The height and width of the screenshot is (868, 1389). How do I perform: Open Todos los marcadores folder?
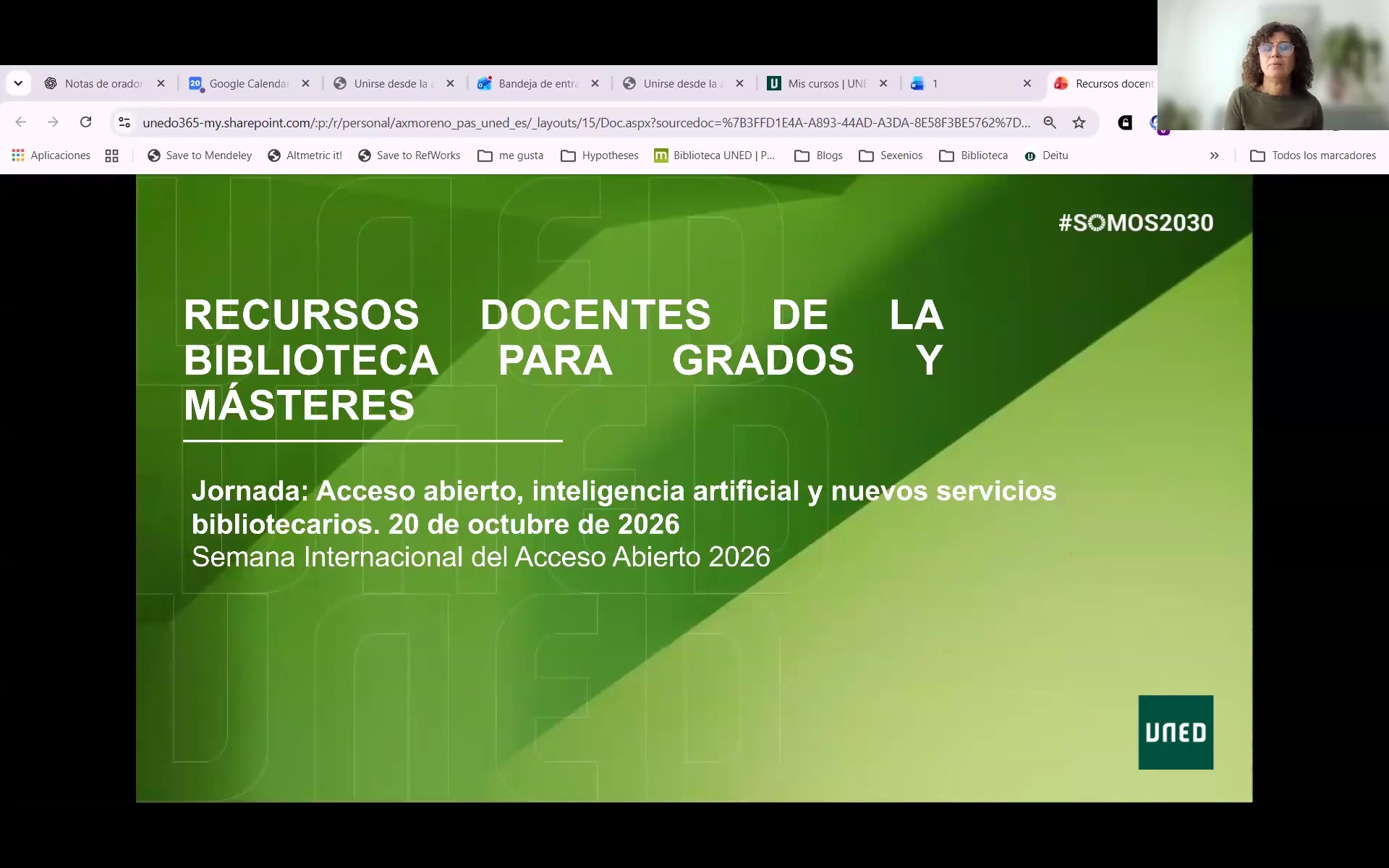1313,156
